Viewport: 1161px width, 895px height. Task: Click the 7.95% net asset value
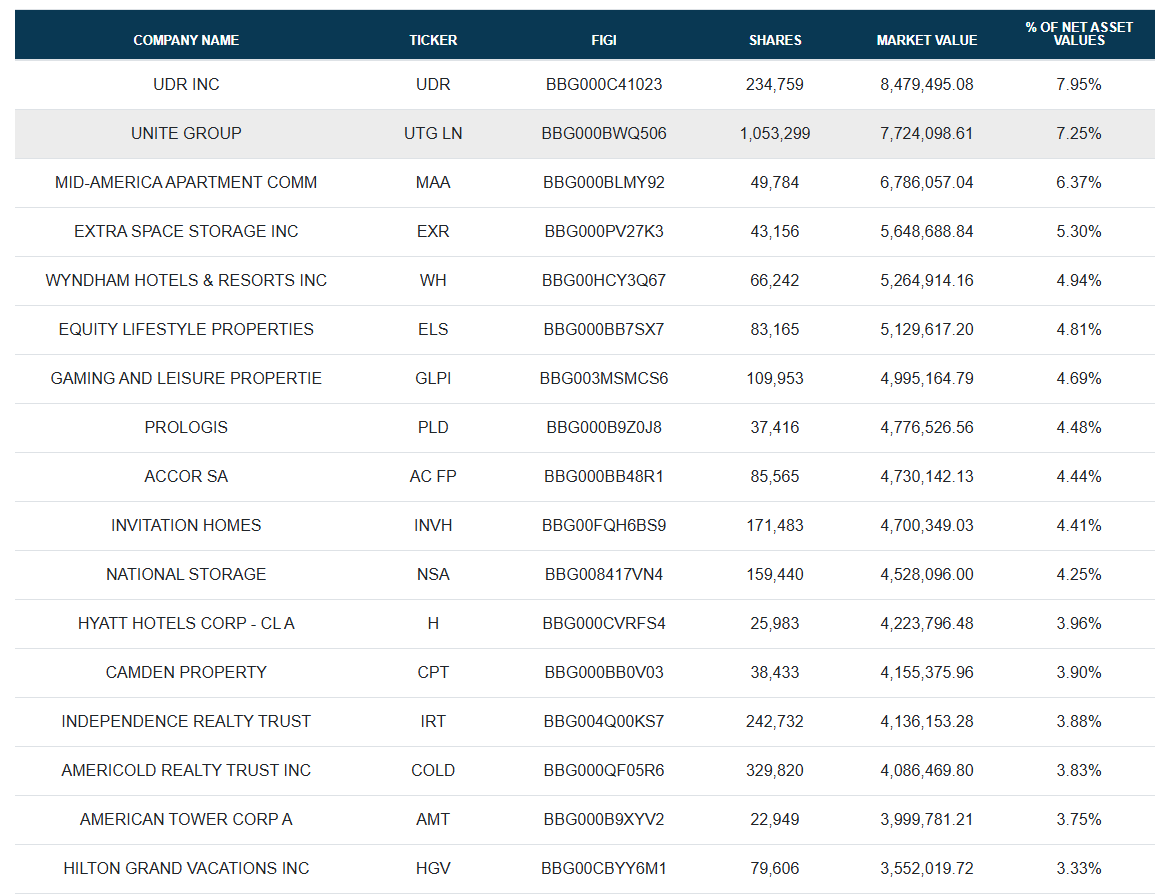1079,84
